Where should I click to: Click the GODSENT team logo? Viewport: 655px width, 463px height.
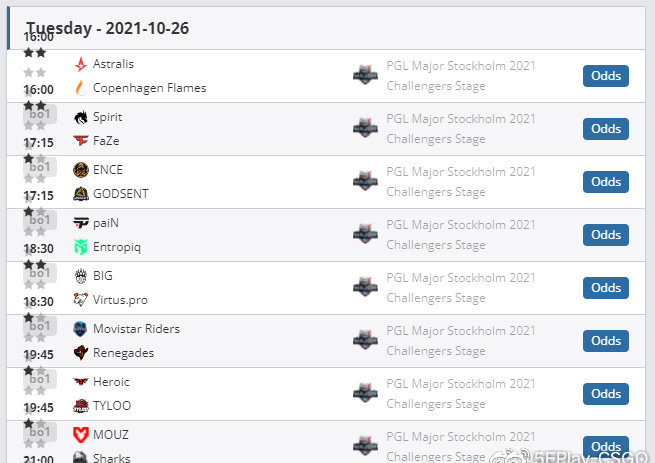pos(81,194)
